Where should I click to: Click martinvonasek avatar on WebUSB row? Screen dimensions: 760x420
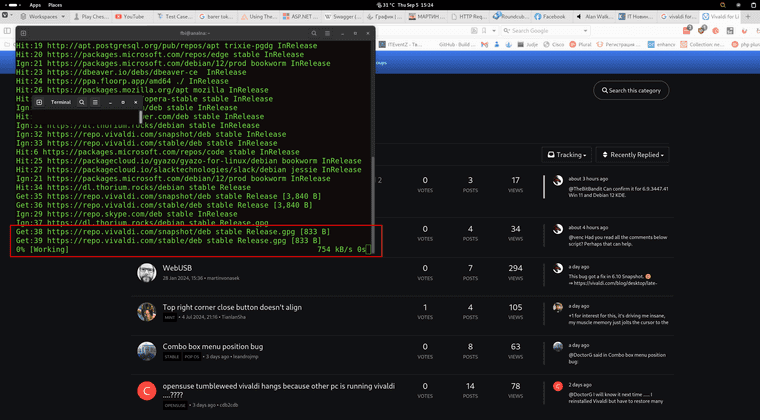click(146, 273)
